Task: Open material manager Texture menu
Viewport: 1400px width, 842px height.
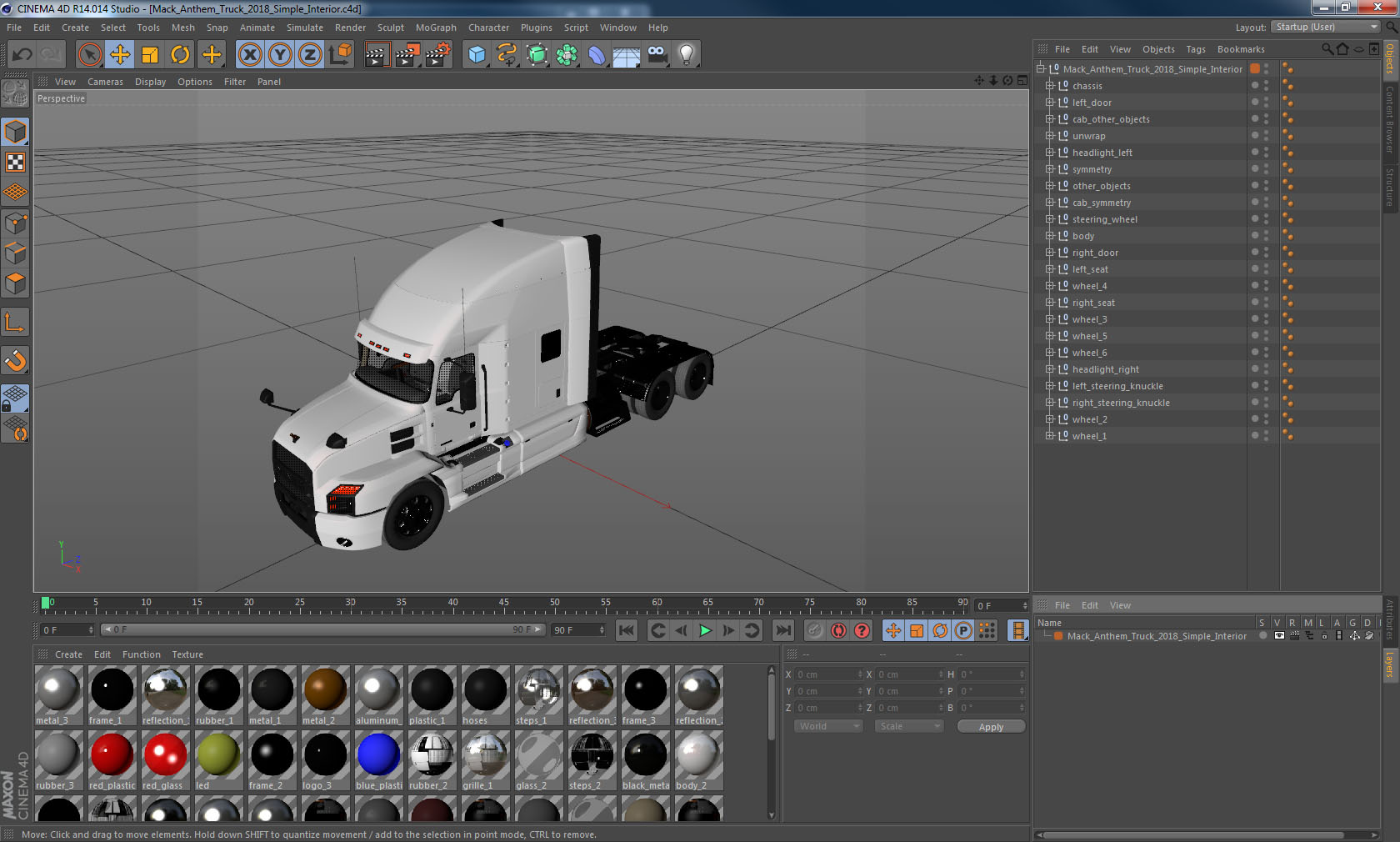Action: tap(187, 654)
